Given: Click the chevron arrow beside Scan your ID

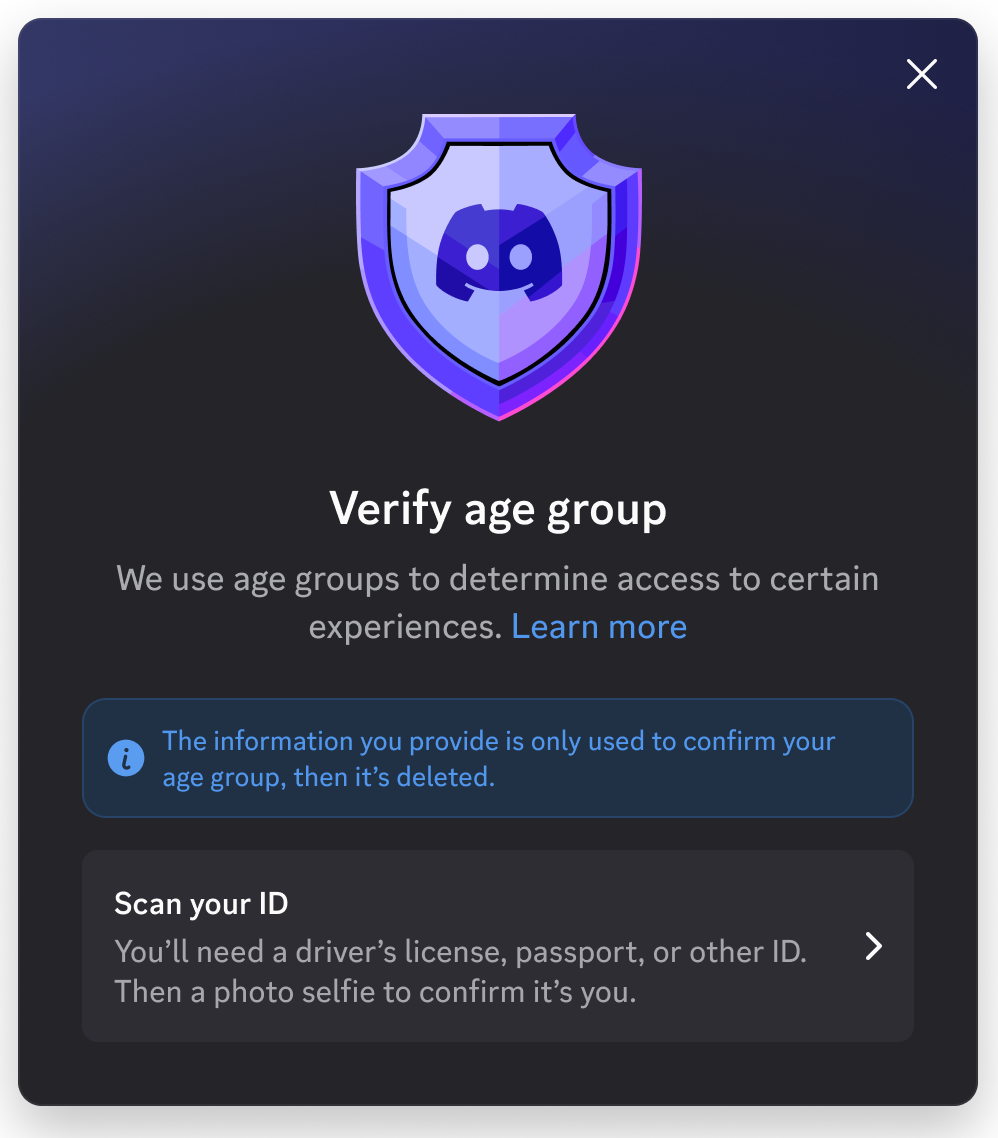Looking at the screenshot, I should point(874,946).
